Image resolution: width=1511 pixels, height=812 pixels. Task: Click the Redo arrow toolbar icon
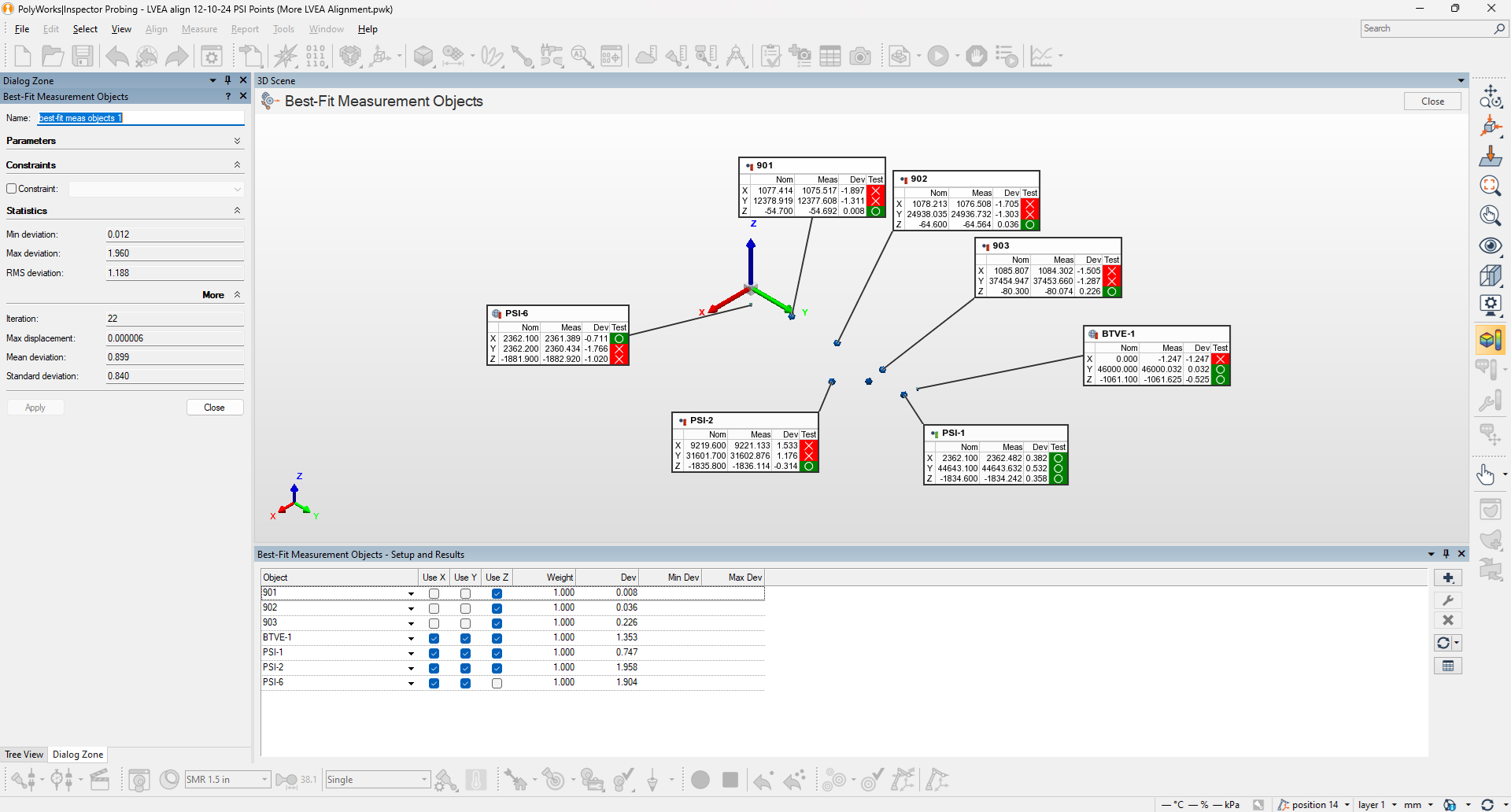point(176,56)
